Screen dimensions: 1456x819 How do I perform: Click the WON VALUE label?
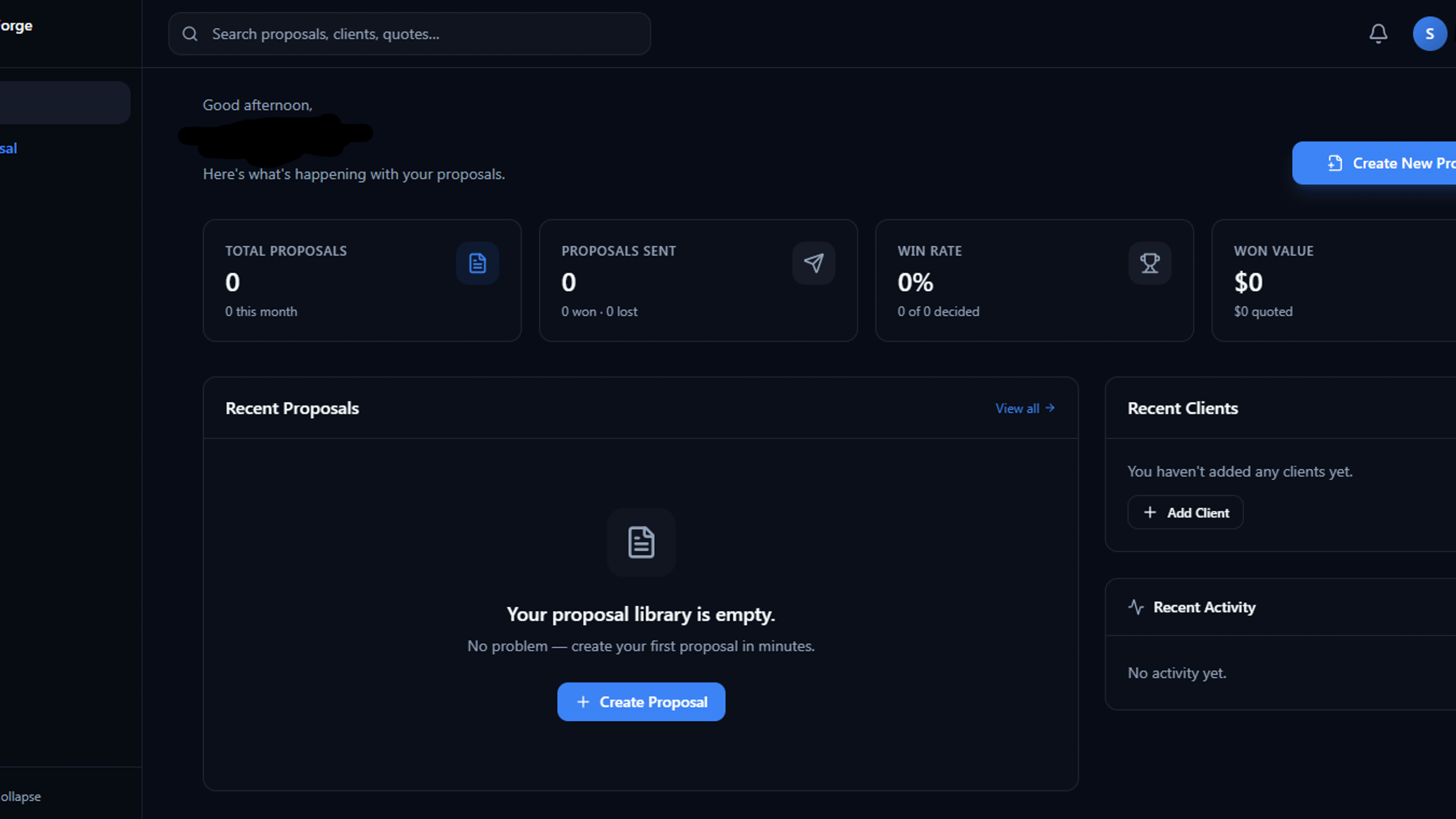pos(1273,251)
